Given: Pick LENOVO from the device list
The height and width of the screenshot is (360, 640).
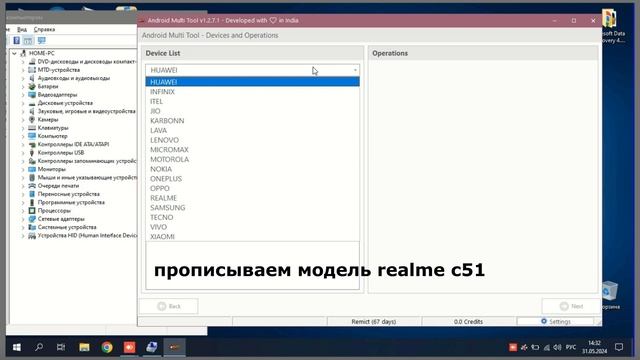Looking at the screenshot, I should tap(252, 140).
